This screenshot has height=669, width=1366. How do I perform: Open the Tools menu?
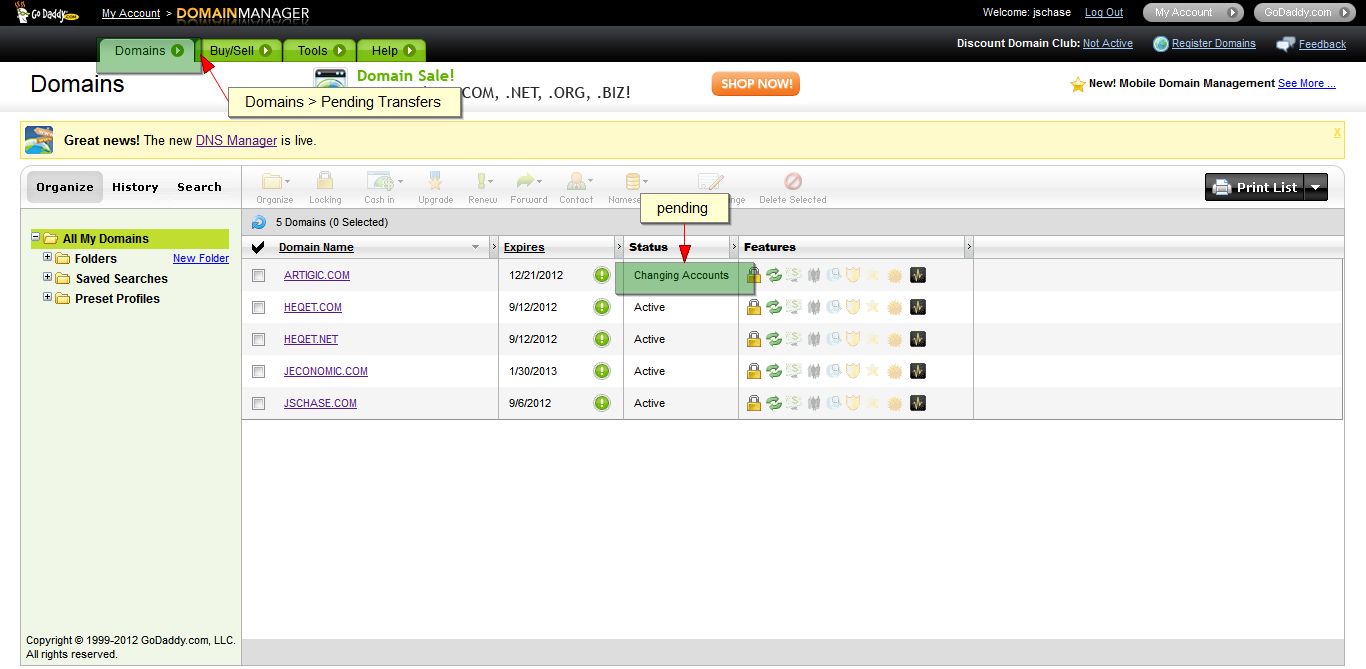(x=320, y=50)
